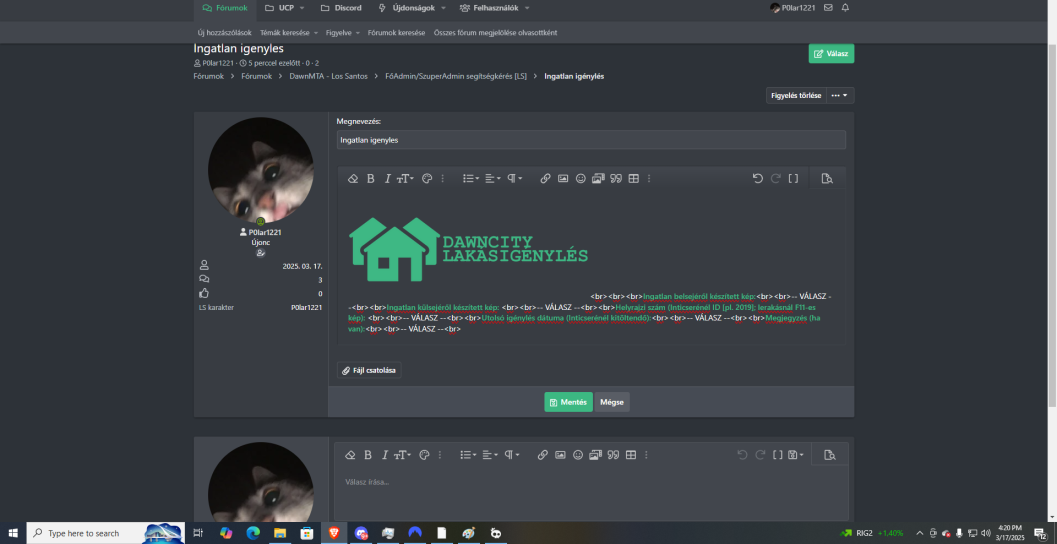The height and width of the screenshot is (544, 1057).
Task: Open the text color palette
Action: point(426,179)
